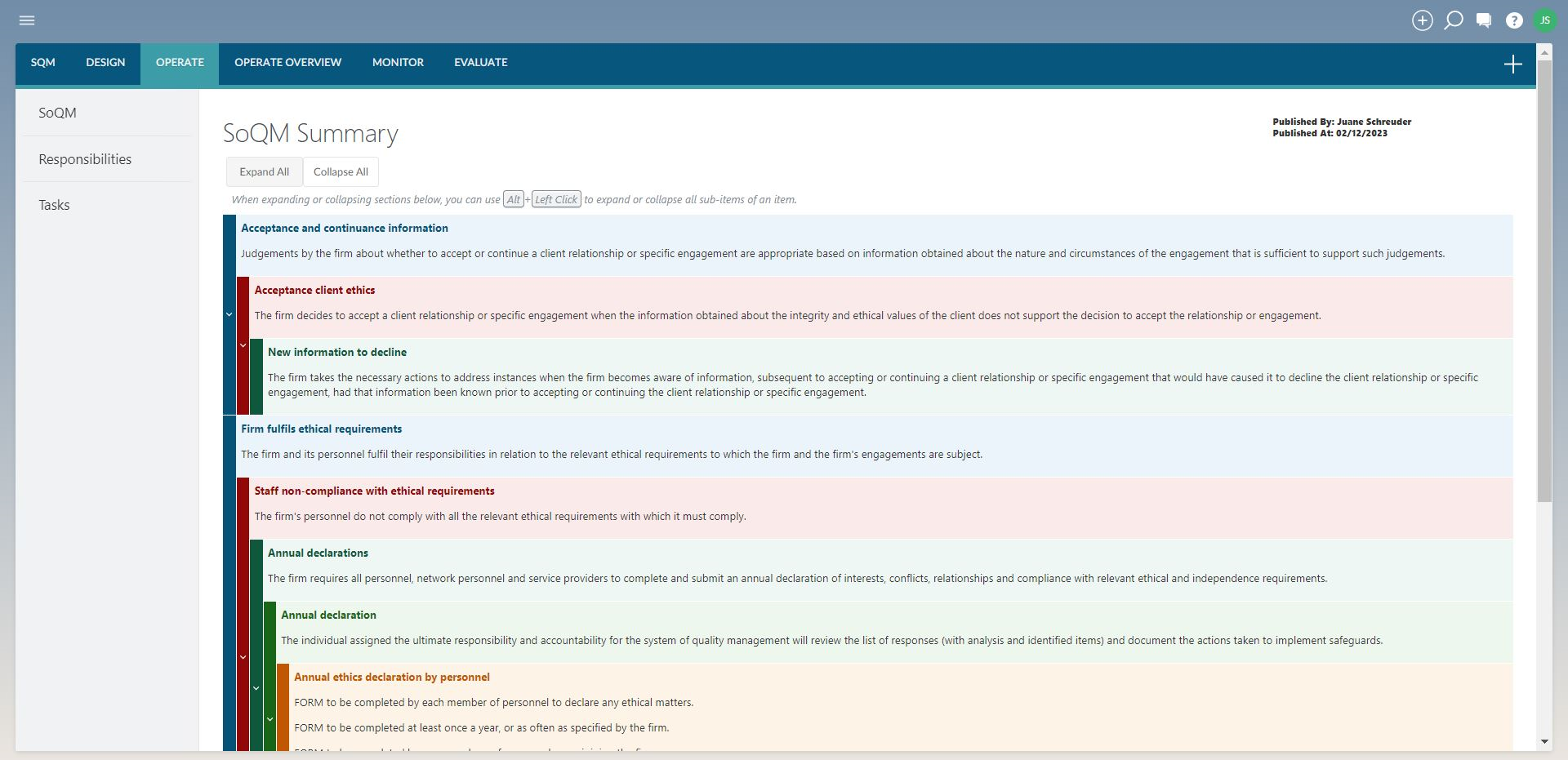
Task: Open the help question mark icon
Action: 1514,20
